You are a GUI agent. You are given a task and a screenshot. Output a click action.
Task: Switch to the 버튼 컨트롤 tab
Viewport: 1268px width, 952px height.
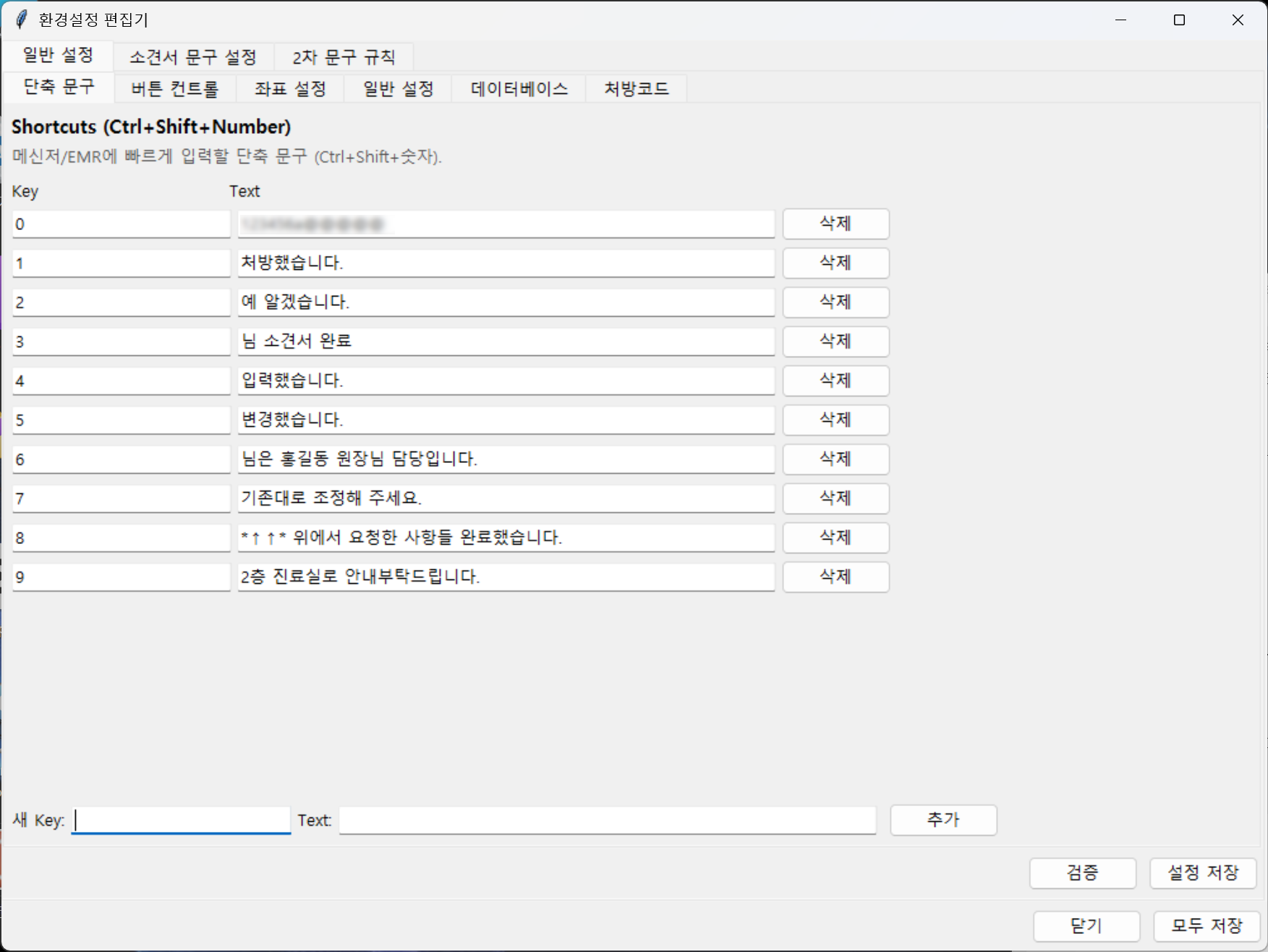click(174, 88)
